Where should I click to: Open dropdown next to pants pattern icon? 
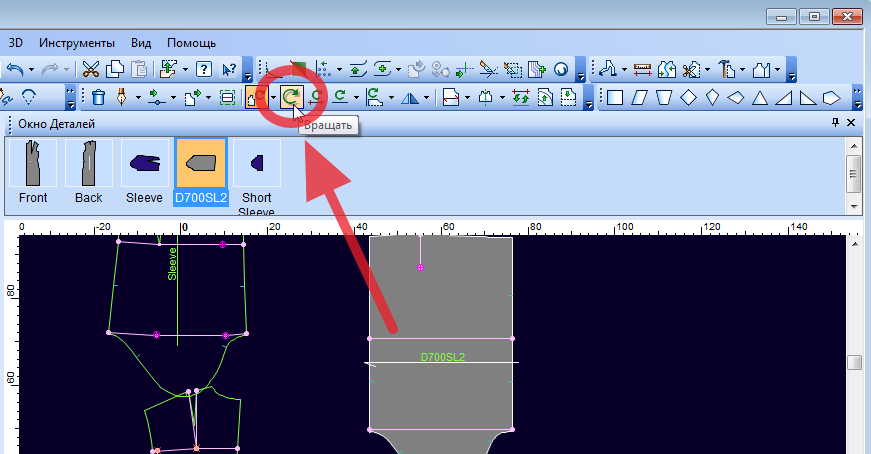pos(624,70)
